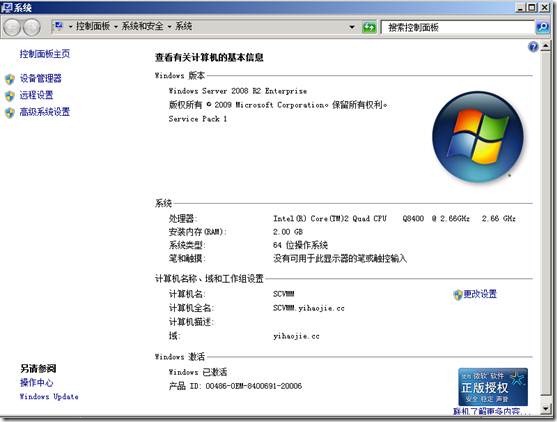Click the address bar computer icon
The image size is (557, 422).
pyautogui.click(x=59, y=26)
